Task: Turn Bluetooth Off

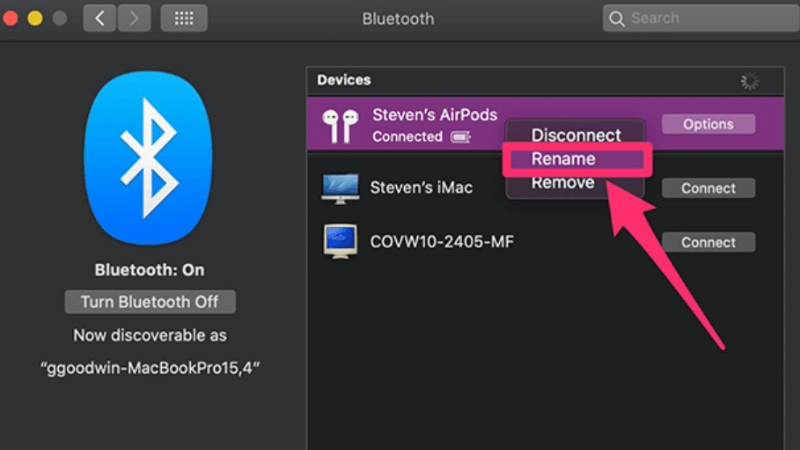Action: pos(150,302)
